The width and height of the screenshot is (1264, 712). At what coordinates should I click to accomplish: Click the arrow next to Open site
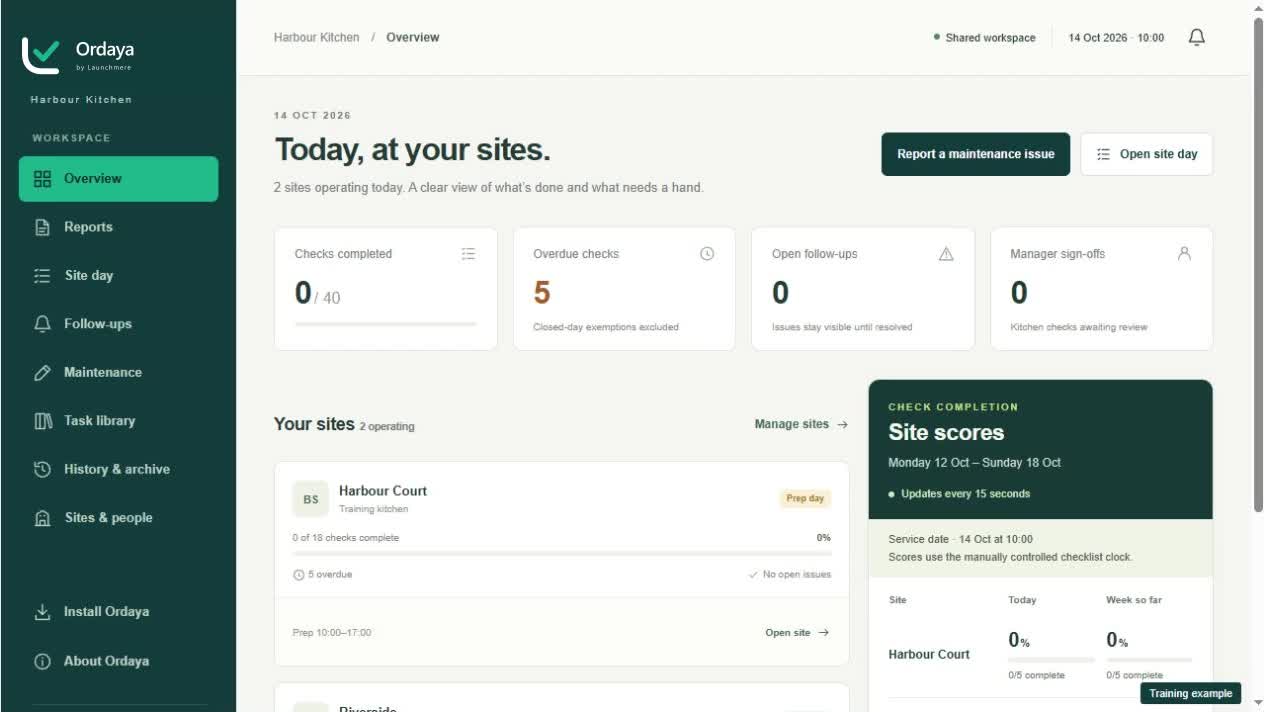pyautogui.click(x=823, y=633)
